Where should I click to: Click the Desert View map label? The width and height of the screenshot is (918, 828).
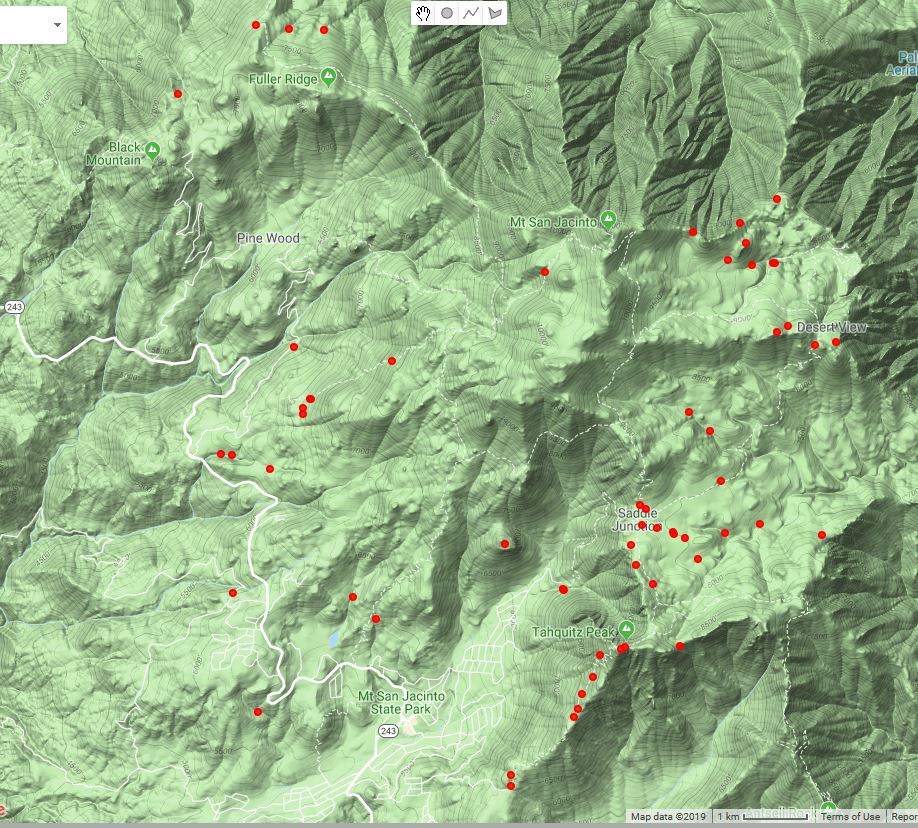click(832, 327)
